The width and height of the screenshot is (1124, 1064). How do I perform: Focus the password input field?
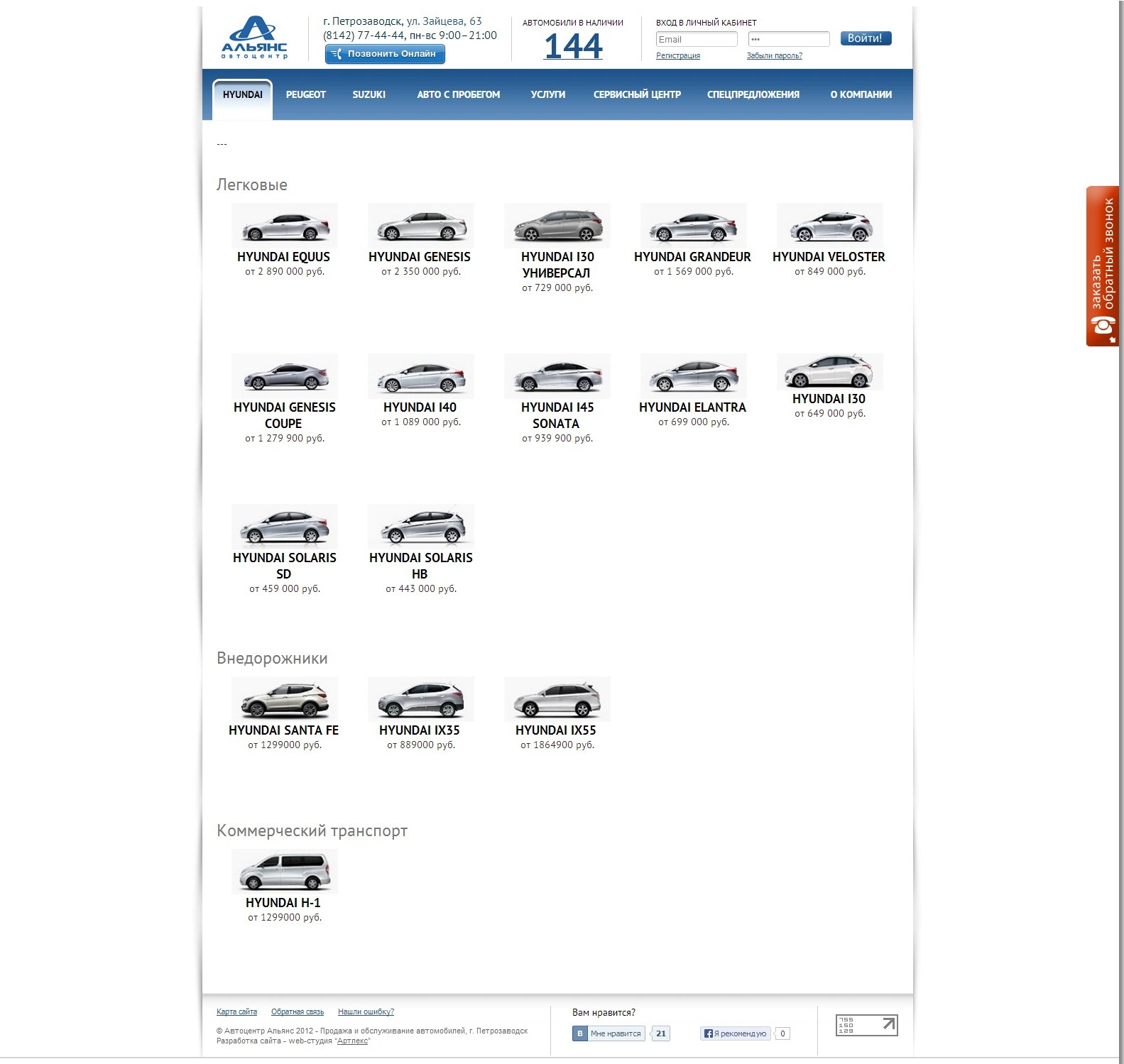[789, 40]
